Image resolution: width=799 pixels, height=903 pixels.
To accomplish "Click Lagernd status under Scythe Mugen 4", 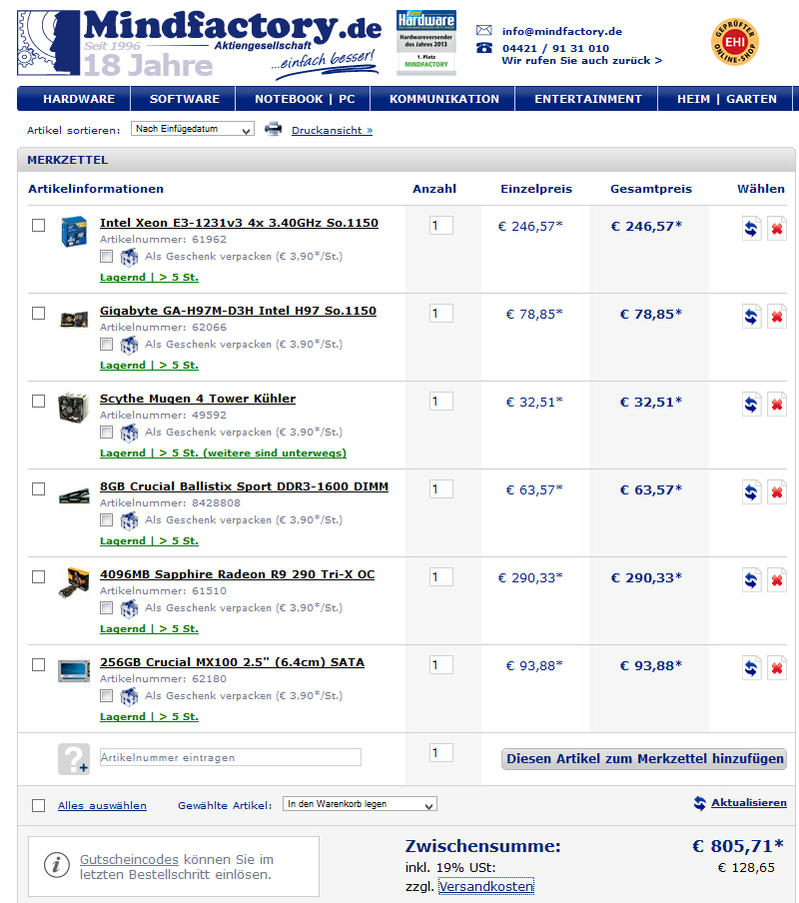I will coord(223,453).
